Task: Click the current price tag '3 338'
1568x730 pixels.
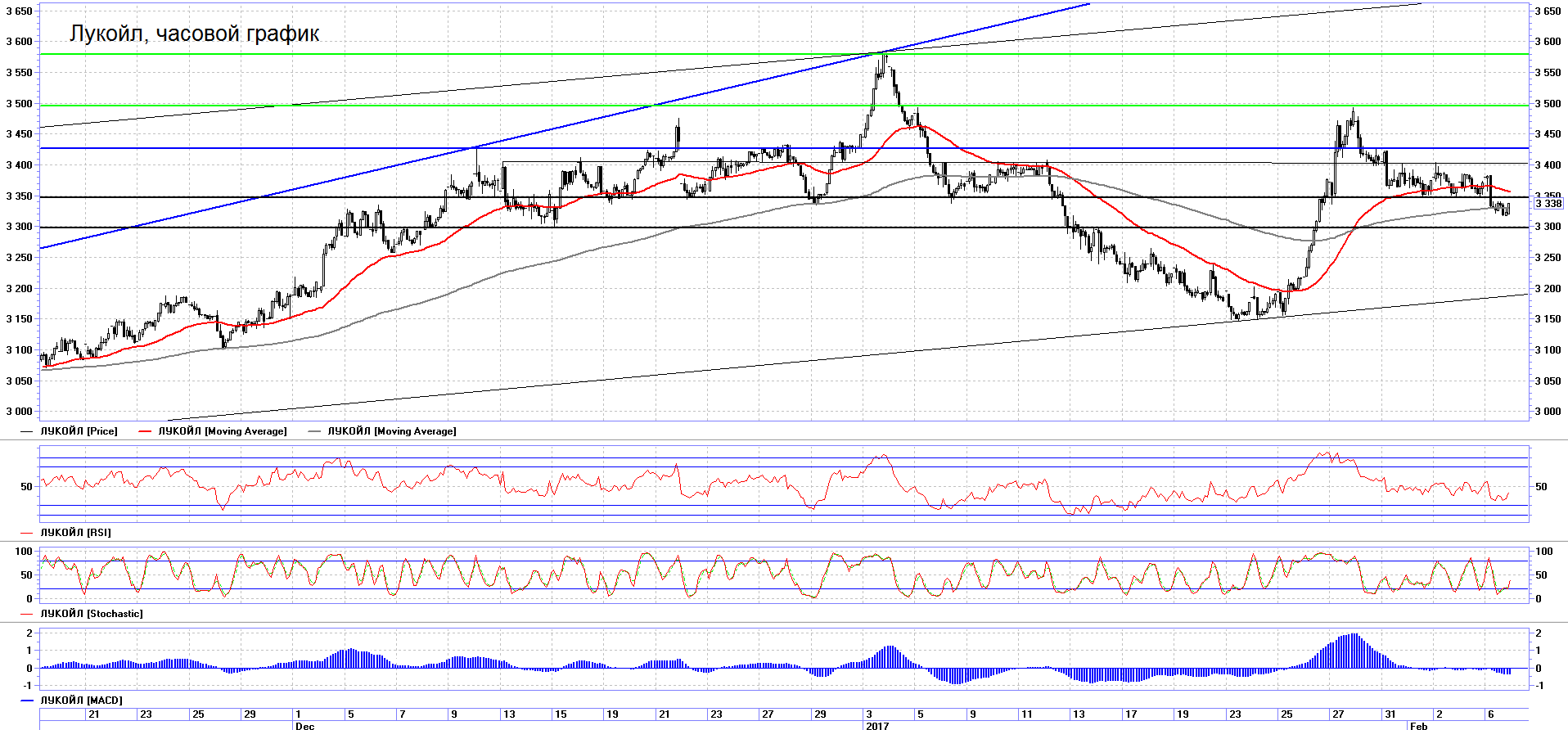Action: (x=1548, y=204)
